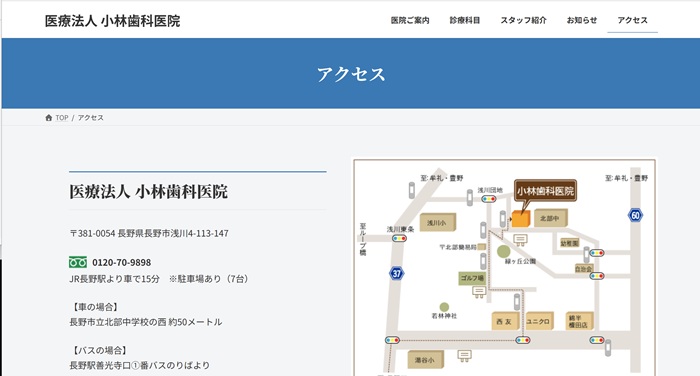The width and height of the screenshot is (700, 376).
Task: Click the 小林歯科医院 callout on the map
Action: click(x=545, y=191)
